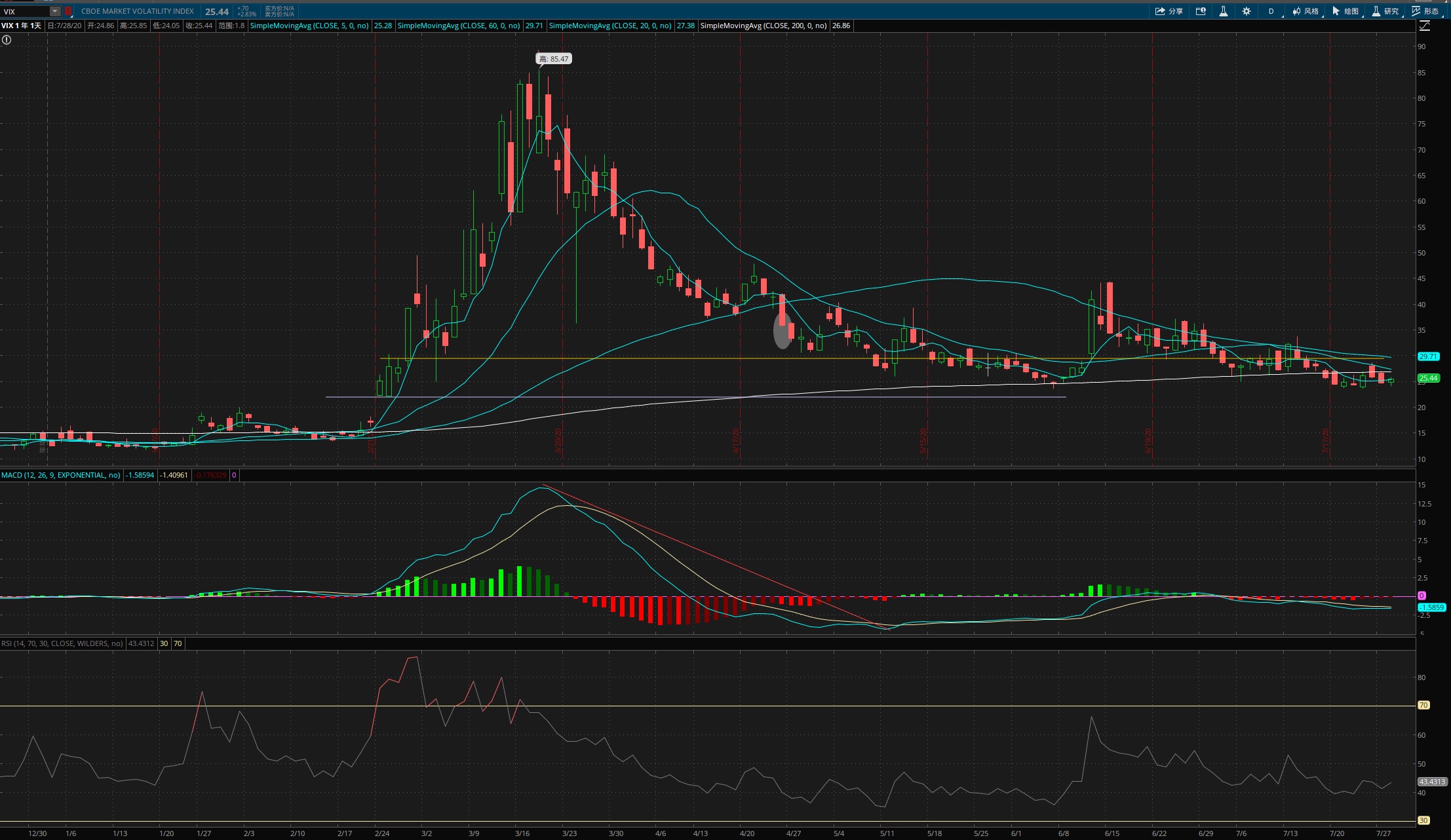Open the 形态 Patterns menu
This screenshot has height=840, width=1451.
[1426, 11]
